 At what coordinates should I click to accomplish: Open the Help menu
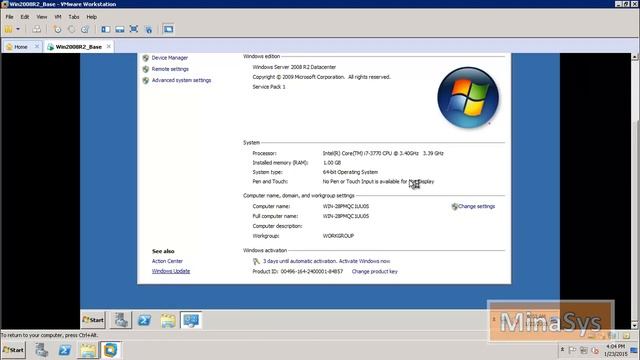coord(91,17)
